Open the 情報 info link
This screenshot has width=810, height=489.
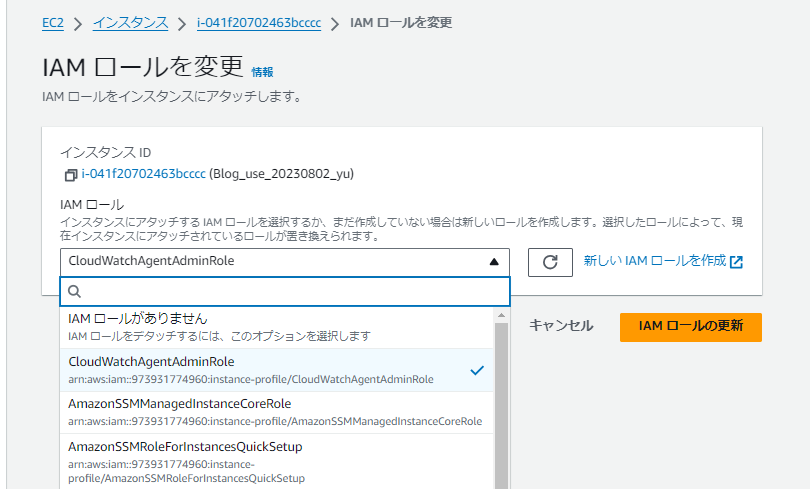(262, 72)
